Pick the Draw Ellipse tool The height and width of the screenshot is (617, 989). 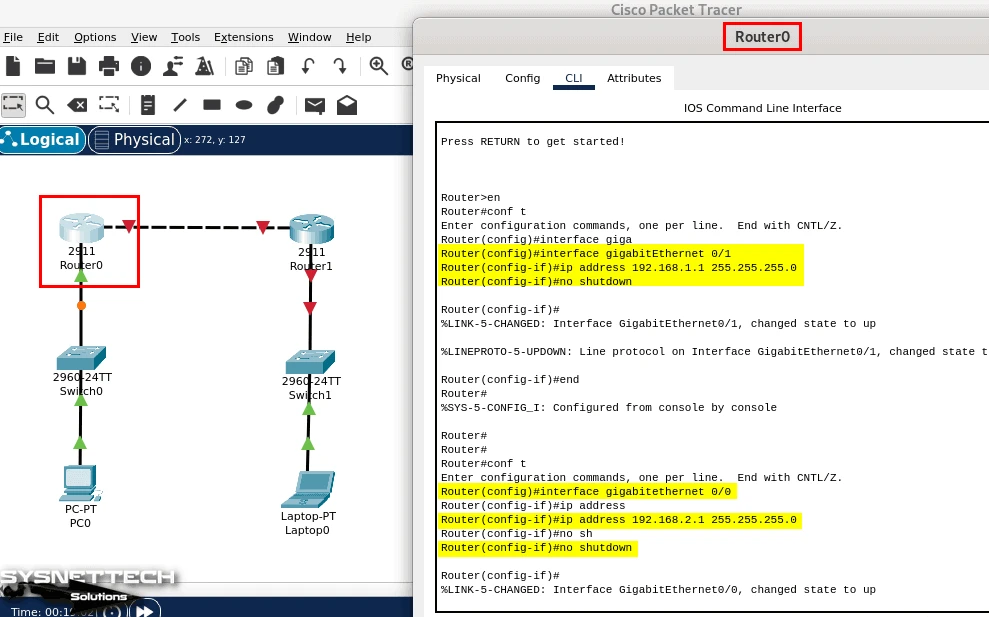pyautogui.click(x=244, y=105)
